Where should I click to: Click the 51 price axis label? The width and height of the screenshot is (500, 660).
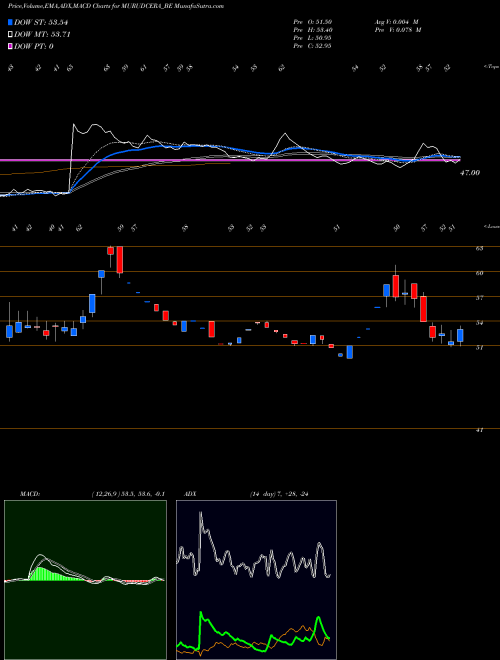[479, 348]
